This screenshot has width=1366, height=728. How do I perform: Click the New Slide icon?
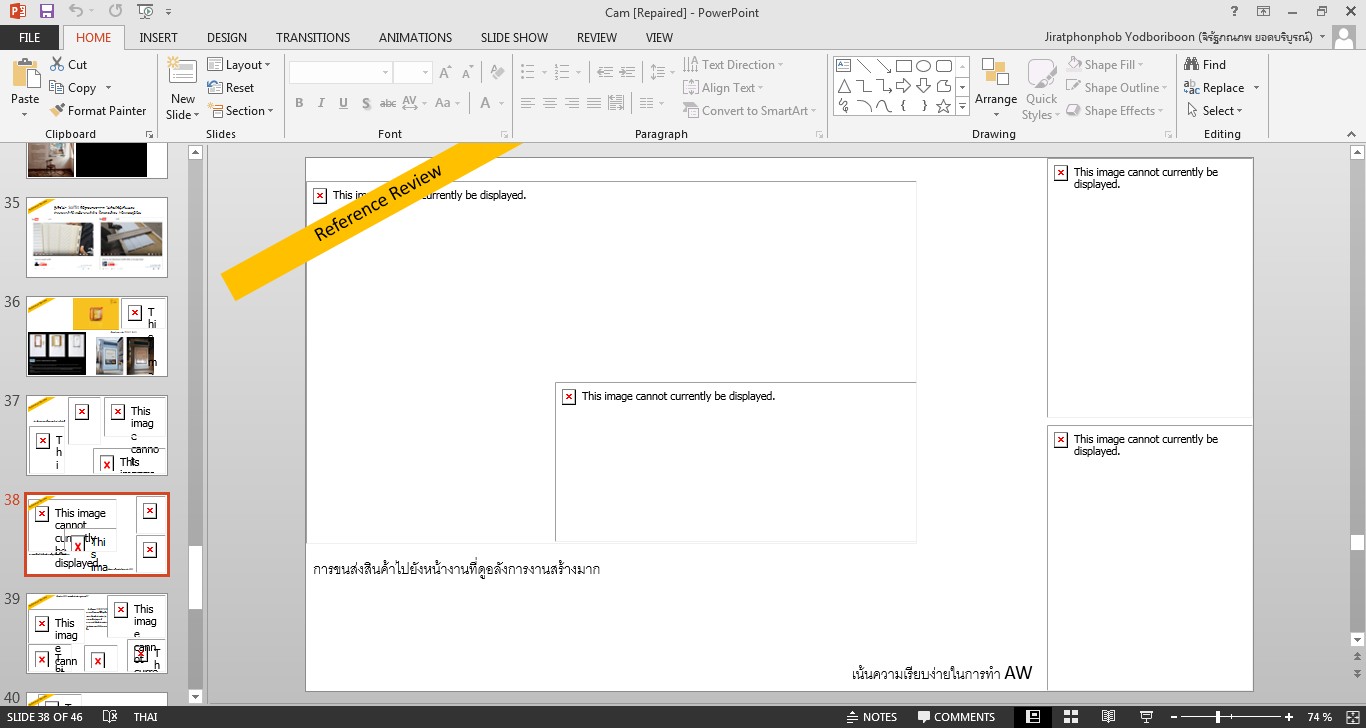point(182,72)
